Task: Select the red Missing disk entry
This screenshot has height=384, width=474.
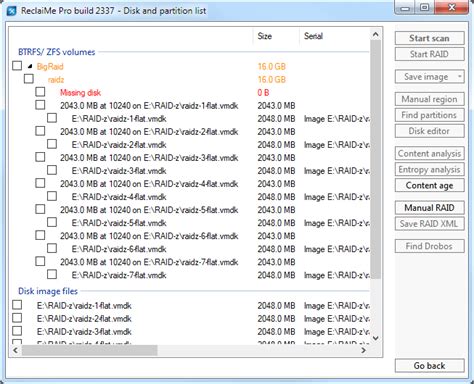Action: pyautogui.click(x=80, y=93)
